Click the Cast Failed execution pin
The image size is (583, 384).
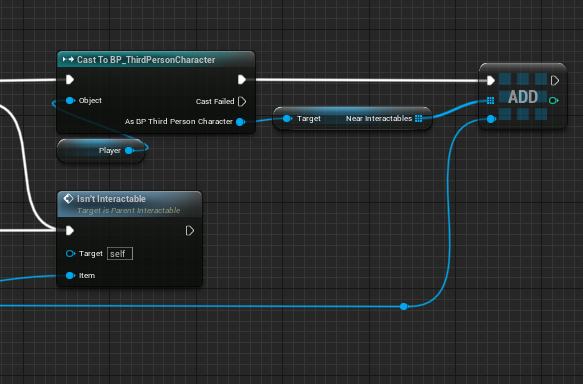click(x=242, y=101)
